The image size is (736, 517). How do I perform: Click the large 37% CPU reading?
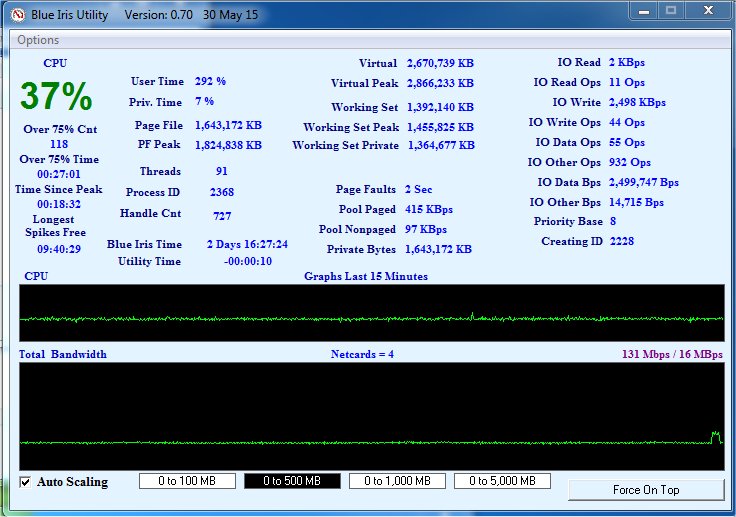(56, 96)
